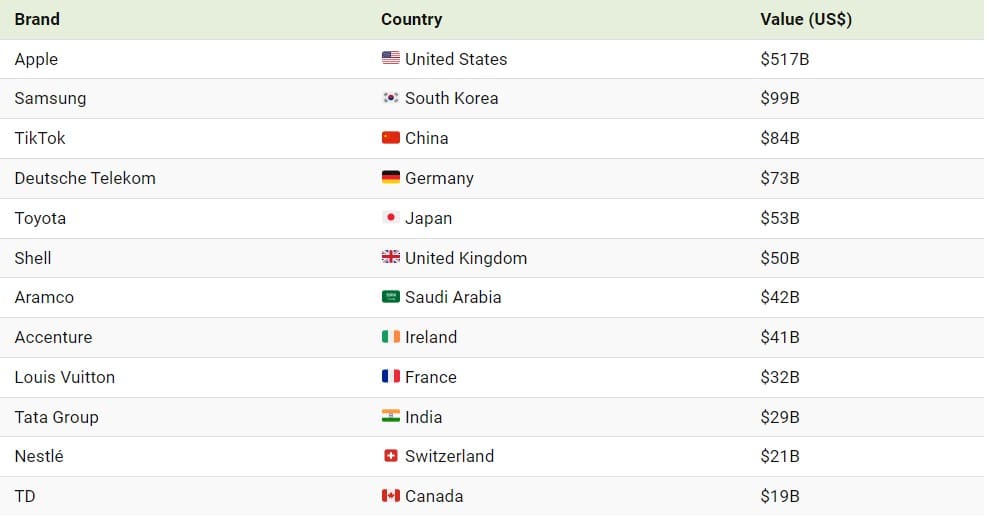Select the Deutsche Telekom brand name
The height and width of the screenshot is (522, 988).
(85, 178)
